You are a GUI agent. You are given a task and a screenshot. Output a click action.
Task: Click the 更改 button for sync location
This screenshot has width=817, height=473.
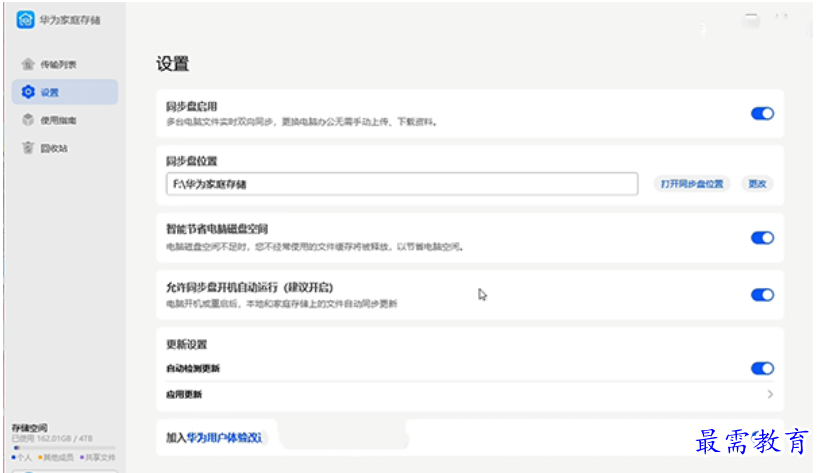pyautogui.click(x=757, y=184)
